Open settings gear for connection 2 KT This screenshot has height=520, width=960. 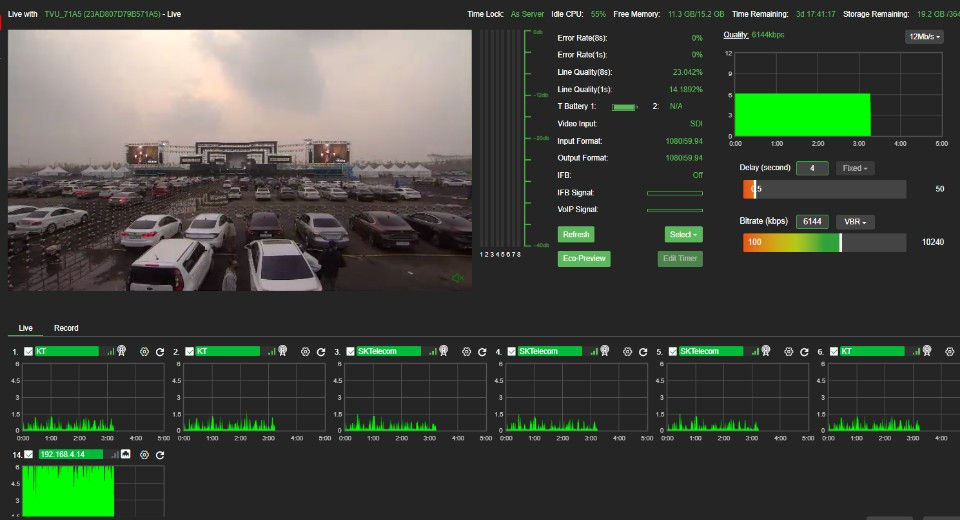[x=306, y=352]
